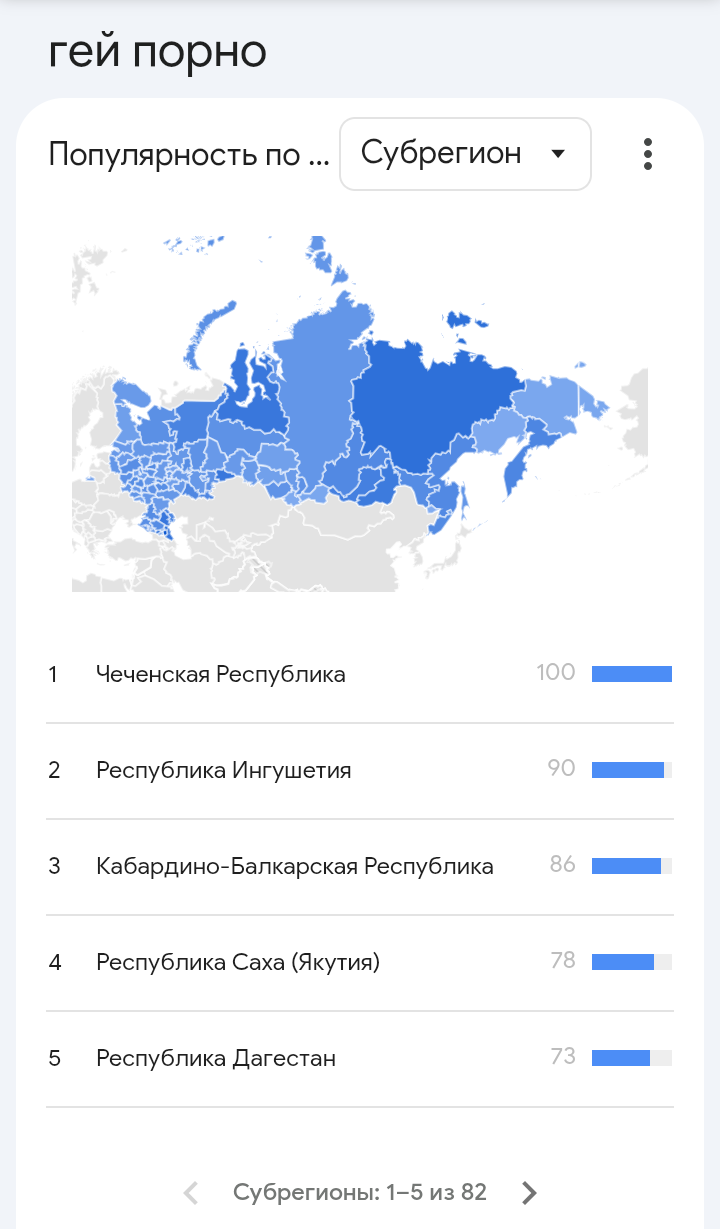Select Чеченская Республика in the list
The width and height of the screenshot is (720, 1229).
click(221, 674)
